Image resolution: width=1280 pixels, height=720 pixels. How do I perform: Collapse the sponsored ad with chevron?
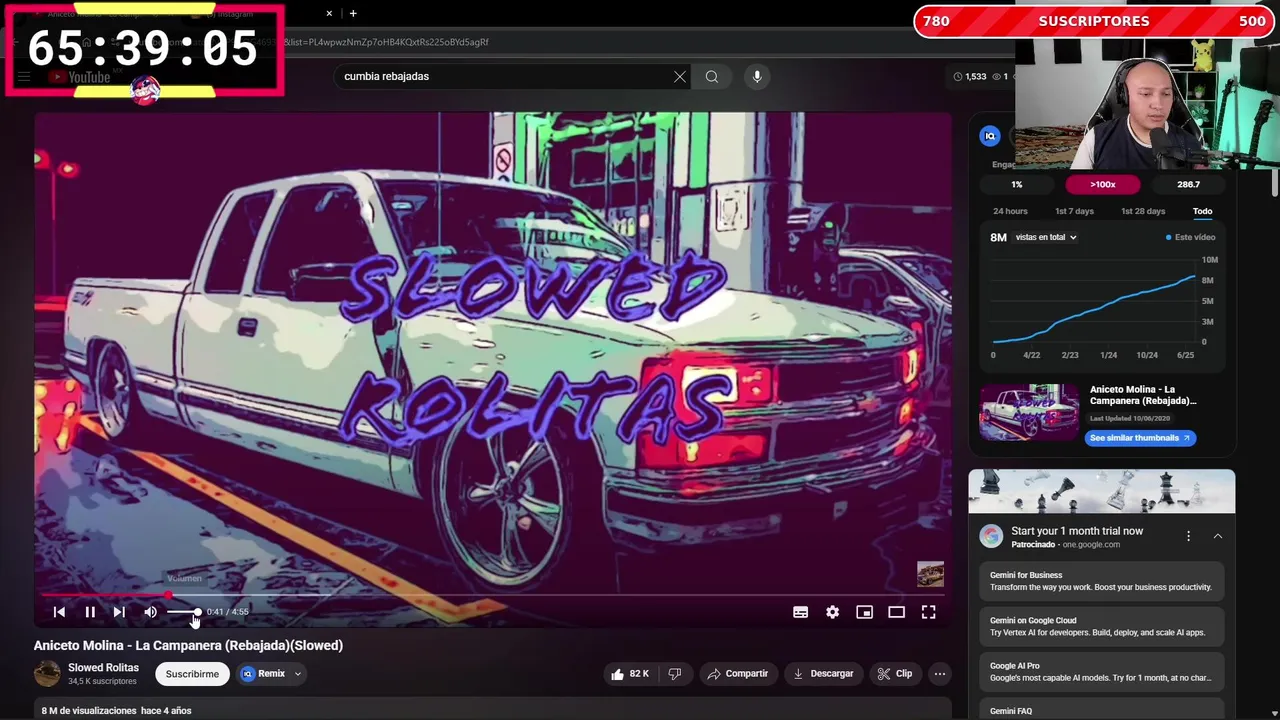[1218, 537]
